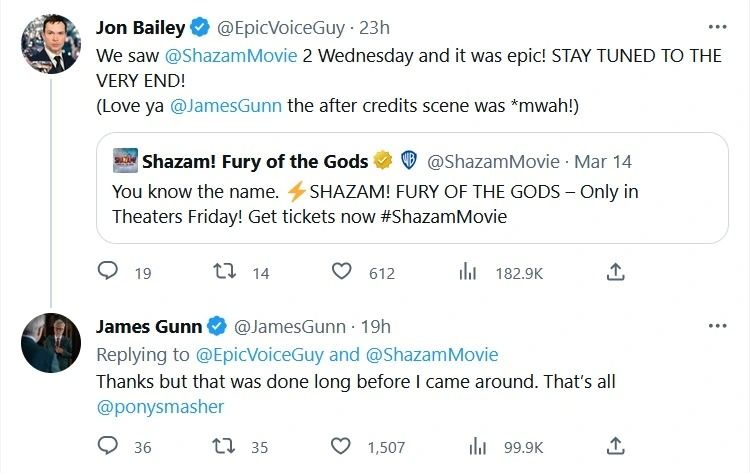Viewport: 751px width, 473px height.
Task: Click James Gunn's profile picture
Action: 50,342
